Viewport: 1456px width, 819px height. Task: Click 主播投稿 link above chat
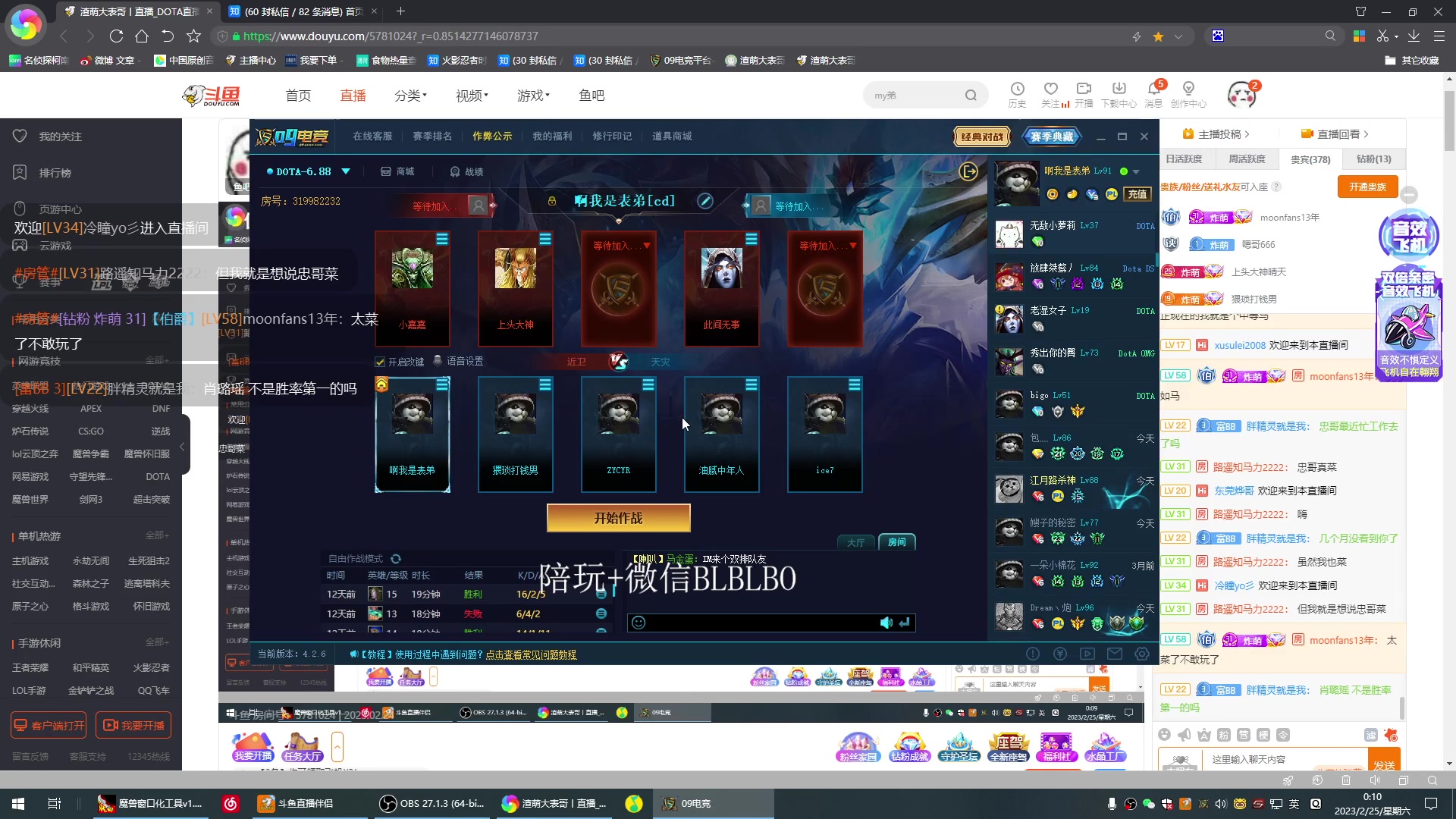tap(1216, 134)
